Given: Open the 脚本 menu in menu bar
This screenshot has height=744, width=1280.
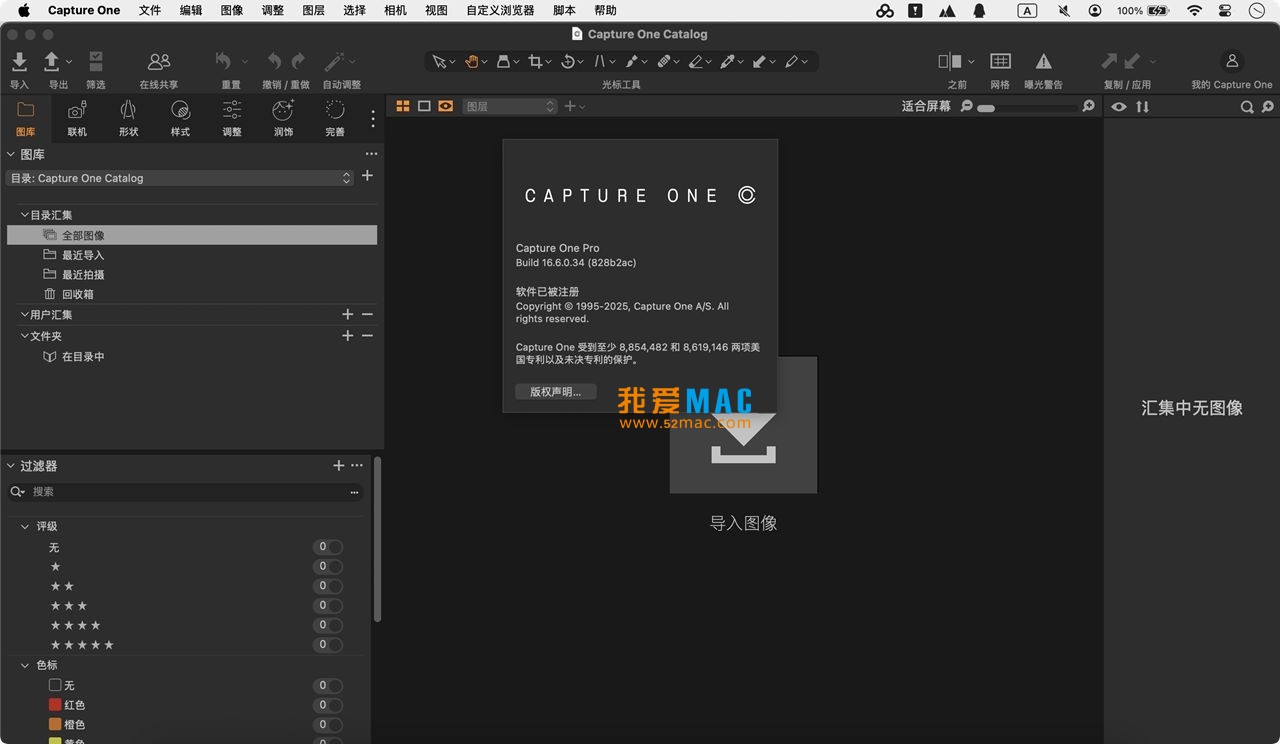Looking at the screenshot, I should (564, 10).
